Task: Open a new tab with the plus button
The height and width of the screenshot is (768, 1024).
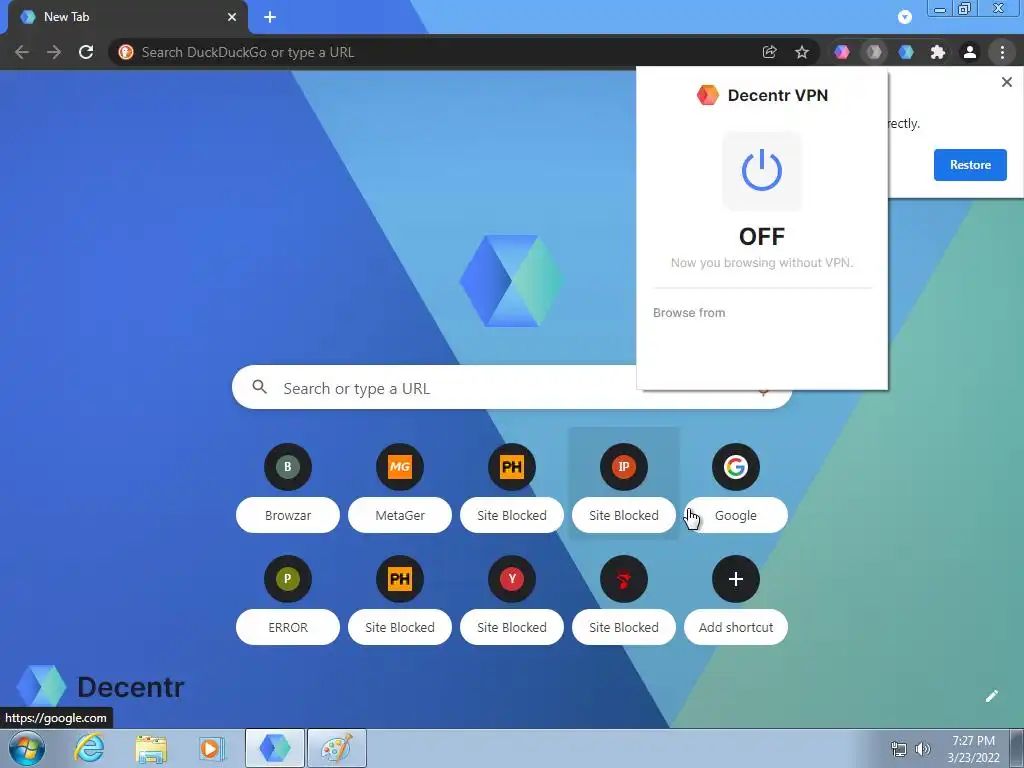Action: [x=270, y=17]
